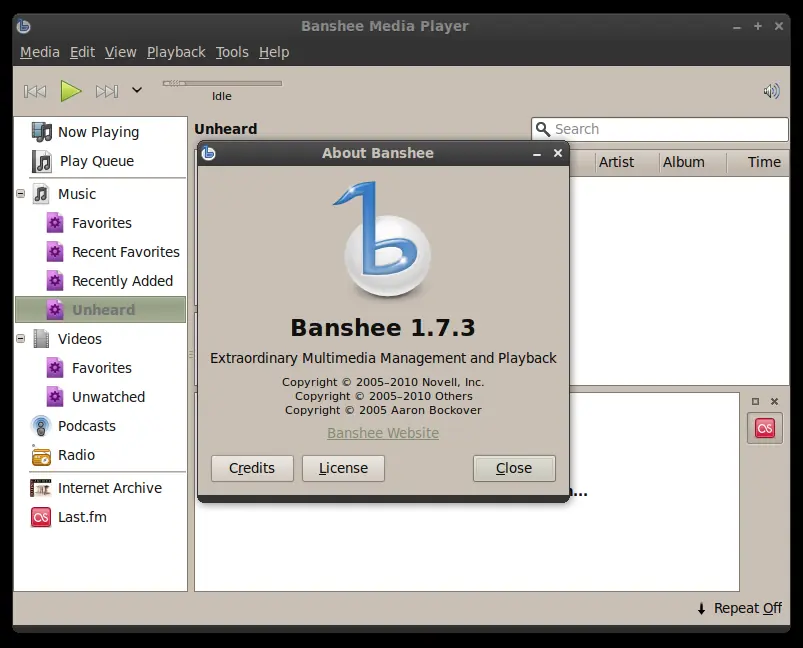Open the Edit menu
The width and height of the screenshot is (803, 648).
(x=82, y=52)
